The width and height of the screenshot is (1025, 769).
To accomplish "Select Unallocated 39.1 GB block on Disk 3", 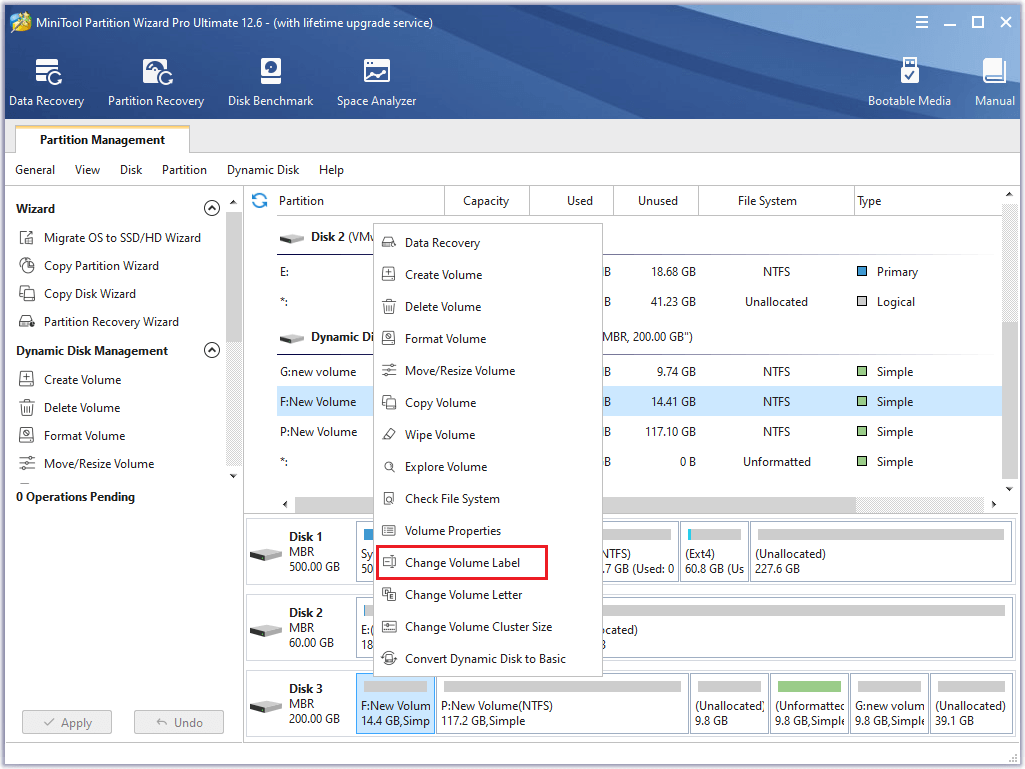I will [971, 704].
